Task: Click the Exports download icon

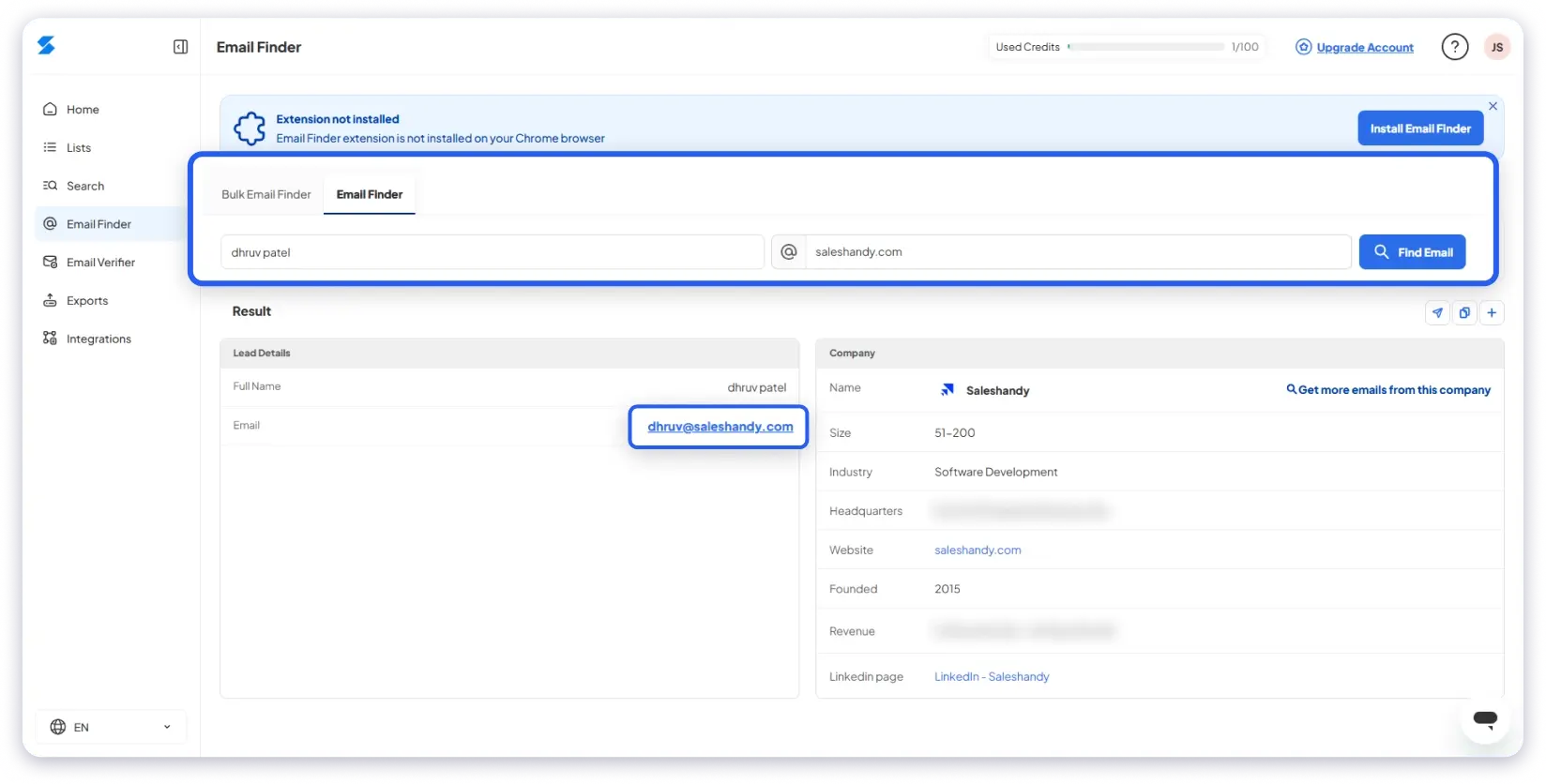Action: coord(50,300)
